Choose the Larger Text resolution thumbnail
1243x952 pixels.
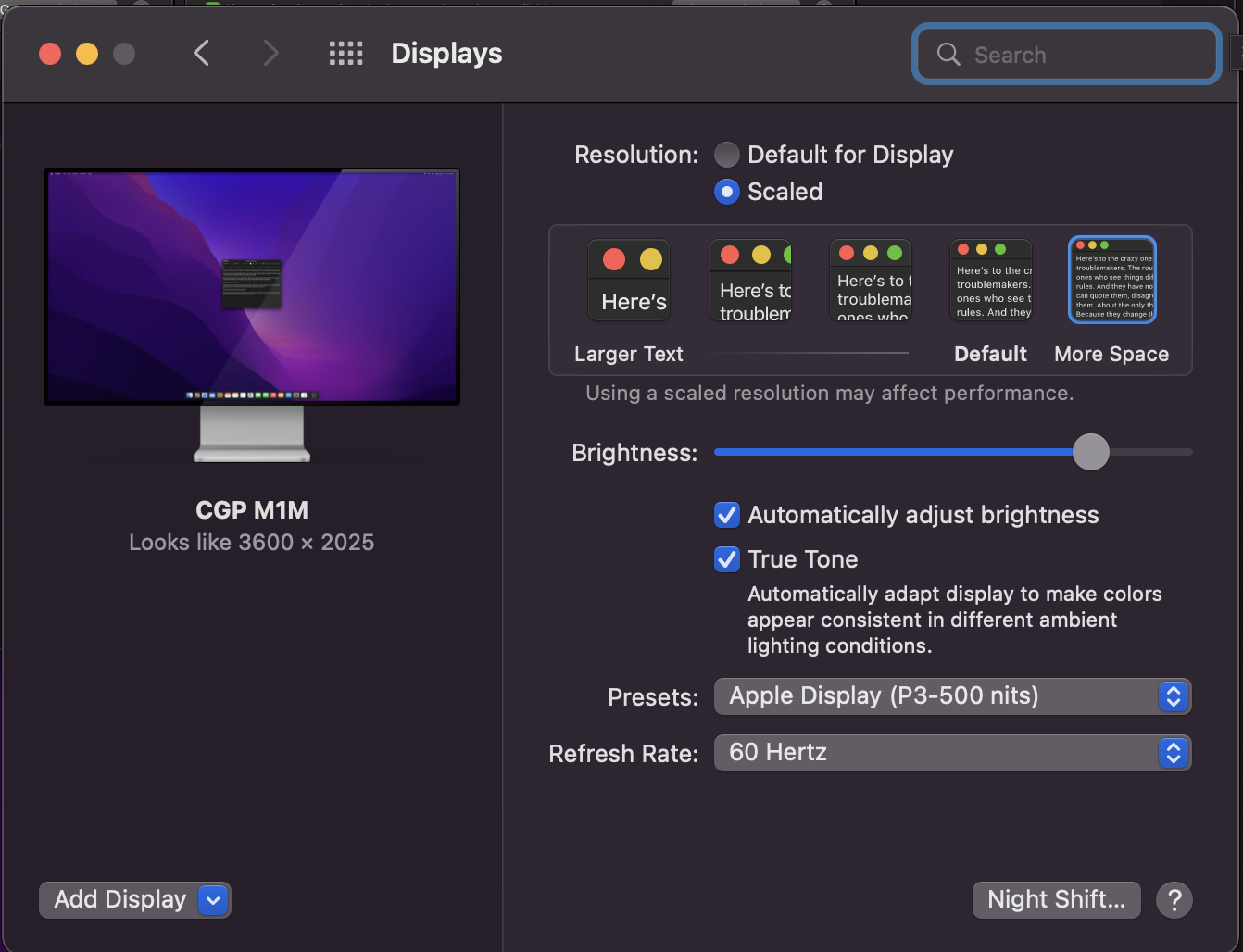pyautogui.click(x=629, y=280)
